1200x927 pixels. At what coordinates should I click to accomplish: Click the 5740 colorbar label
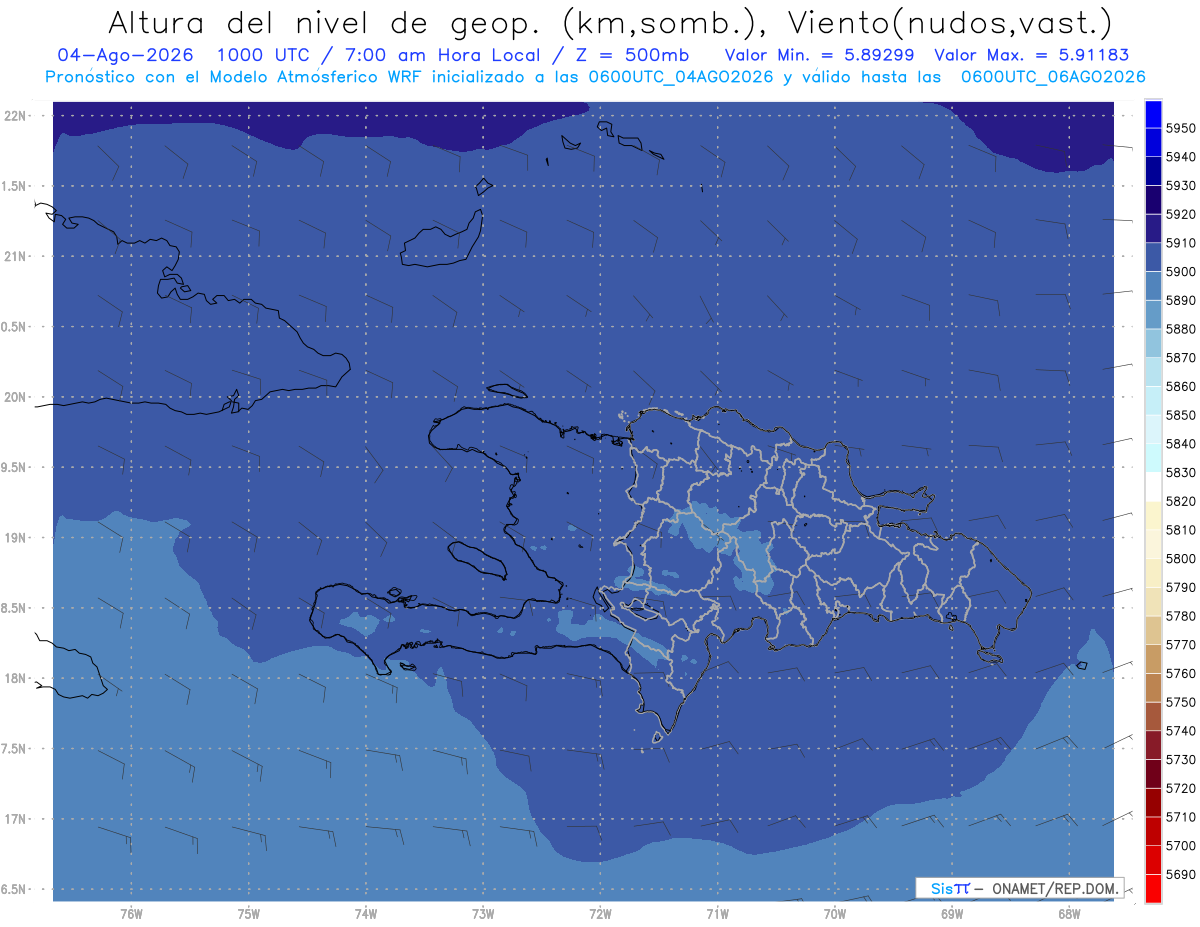1180,731
